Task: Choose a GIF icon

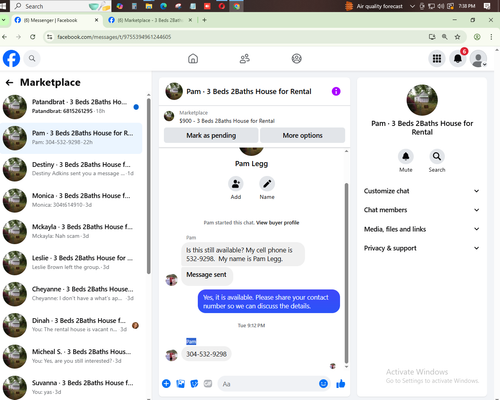Action: tap(208, 384)
